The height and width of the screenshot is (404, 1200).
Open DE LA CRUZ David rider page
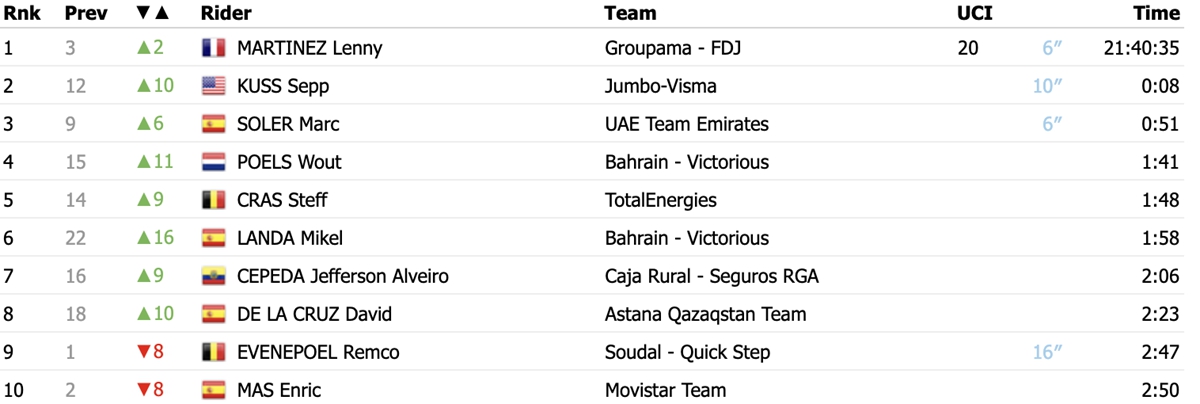(x=314, y=314)
